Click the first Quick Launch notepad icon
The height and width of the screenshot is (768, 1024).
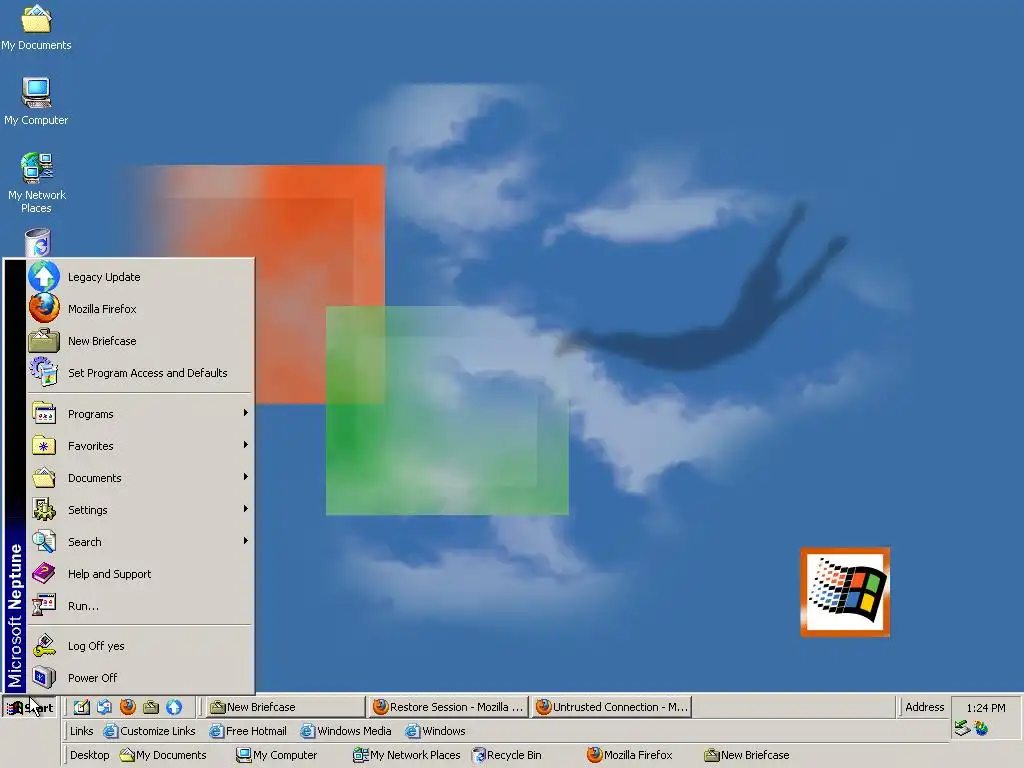(81, 707)
